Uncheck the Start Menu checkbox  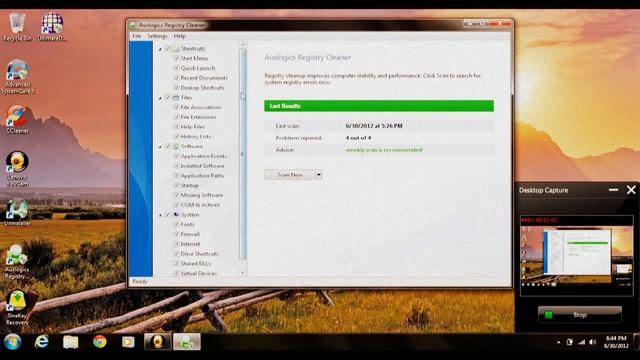coord(177,58)
